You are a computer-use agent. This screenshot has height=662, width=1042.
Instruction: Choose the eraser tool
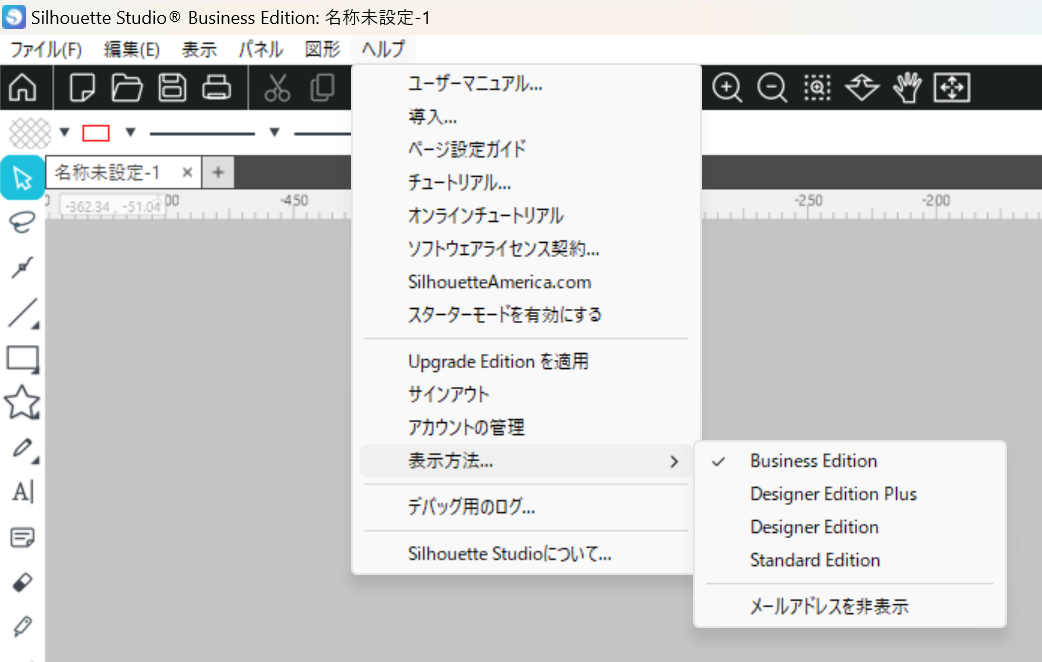tap(23, 582)
